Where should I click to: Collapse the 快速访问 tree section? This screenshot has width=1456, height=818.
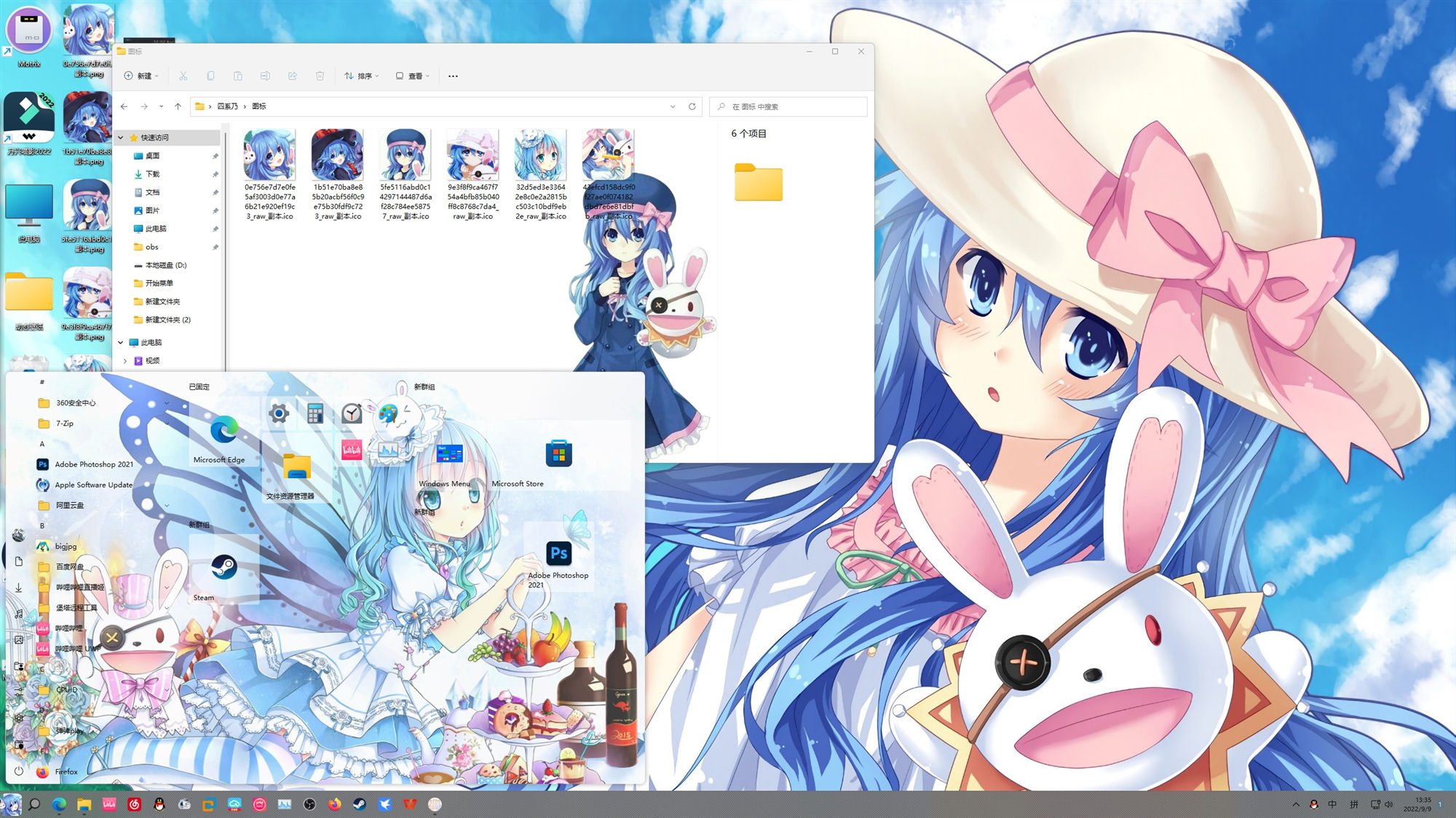121,138
